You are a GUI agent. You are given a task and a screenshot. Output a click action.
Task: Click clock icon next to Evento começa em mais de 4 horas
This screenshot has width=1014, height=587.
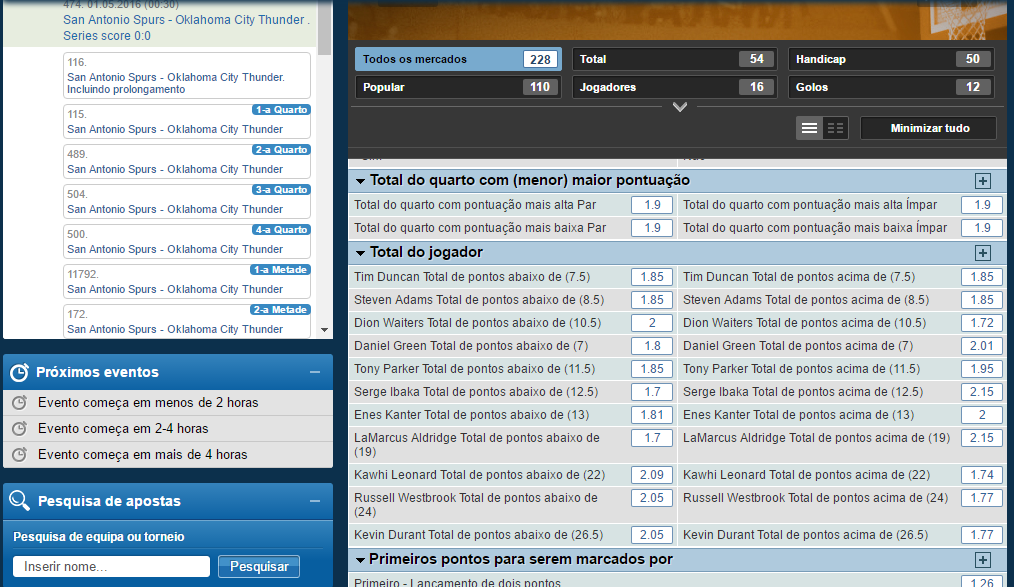pos(19,454)
